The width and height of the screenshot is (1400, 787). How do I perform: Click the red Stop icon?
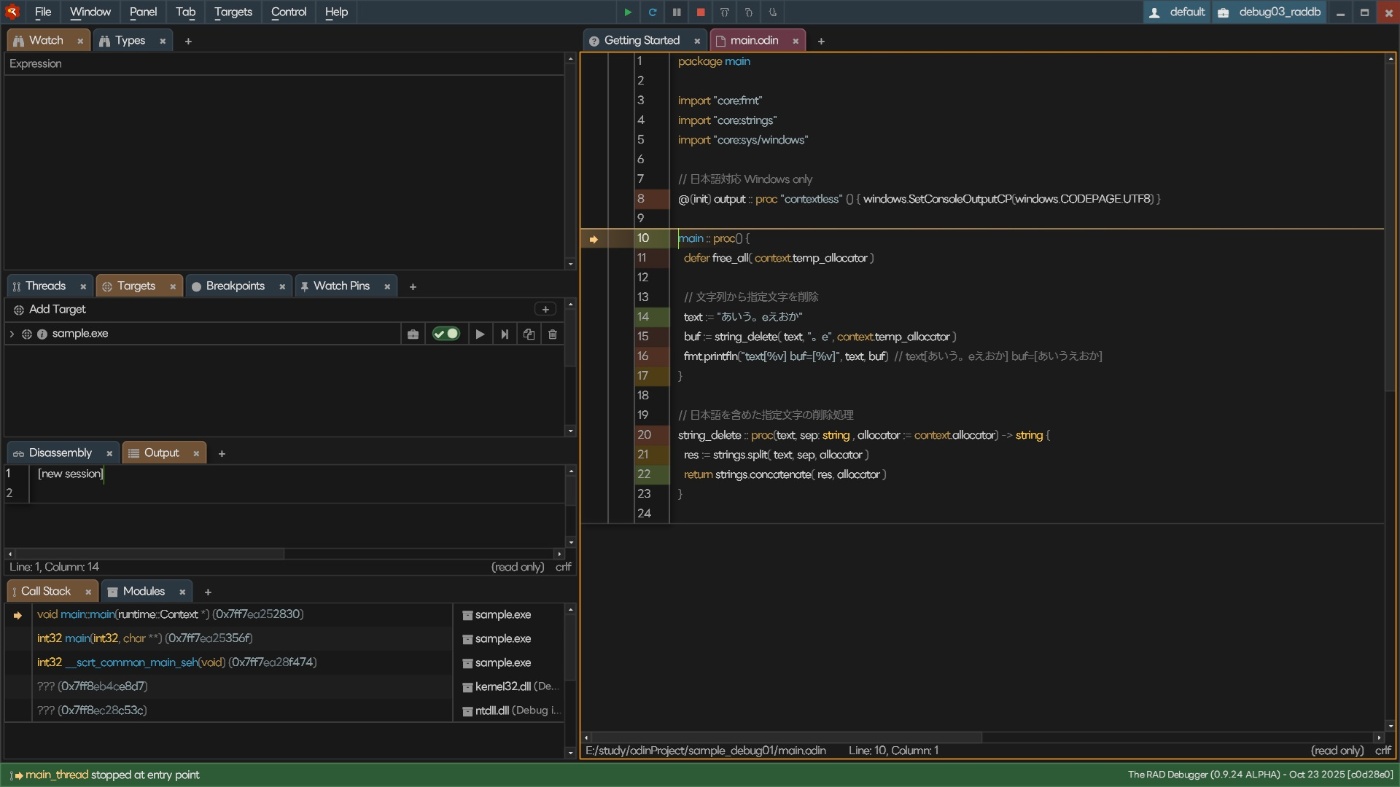(x=700, y=12)
